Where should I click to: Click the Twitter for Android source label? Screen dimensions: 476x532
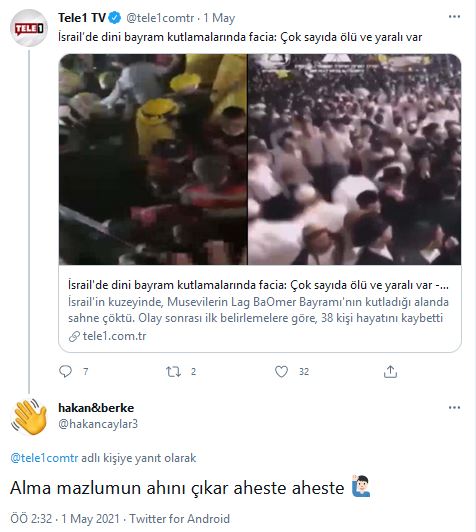pyautogui.click(x=179, y=519)
